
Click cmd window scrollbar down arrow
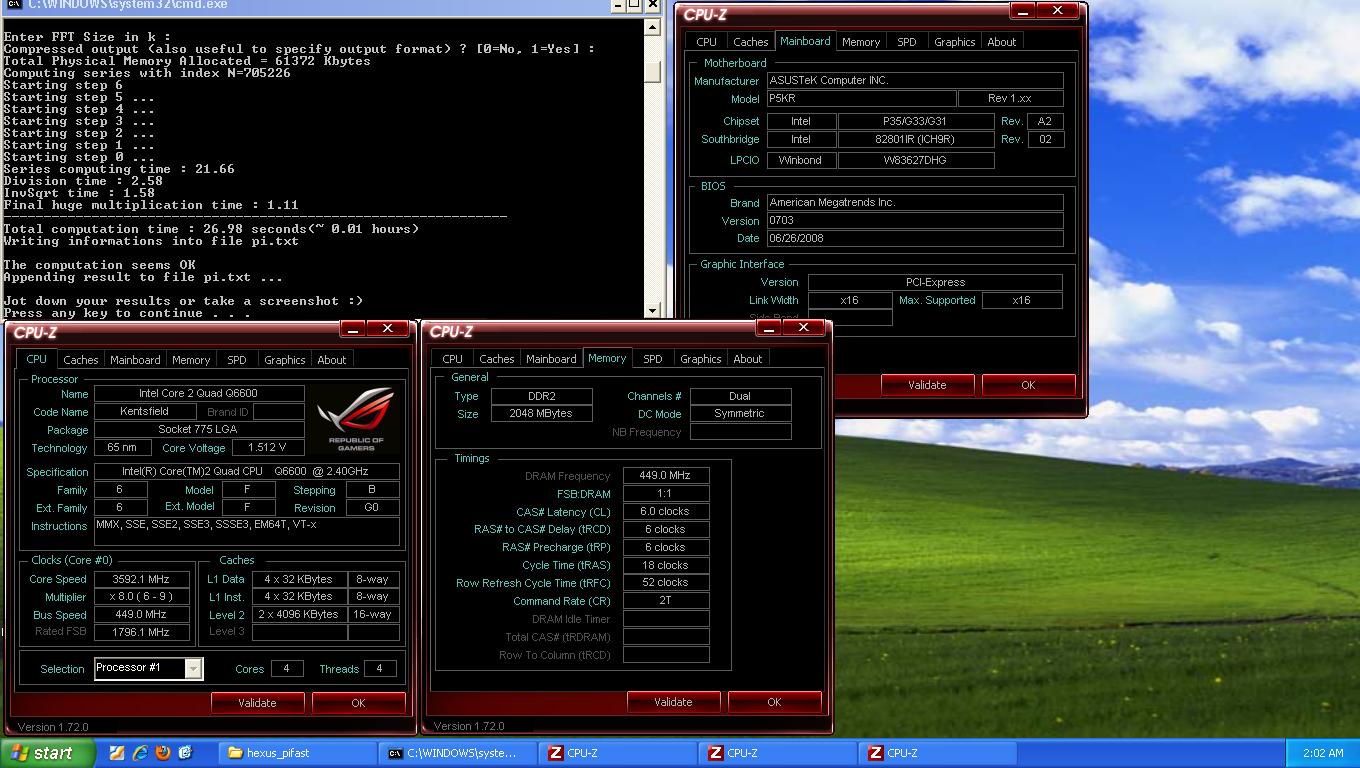[653, 310]
